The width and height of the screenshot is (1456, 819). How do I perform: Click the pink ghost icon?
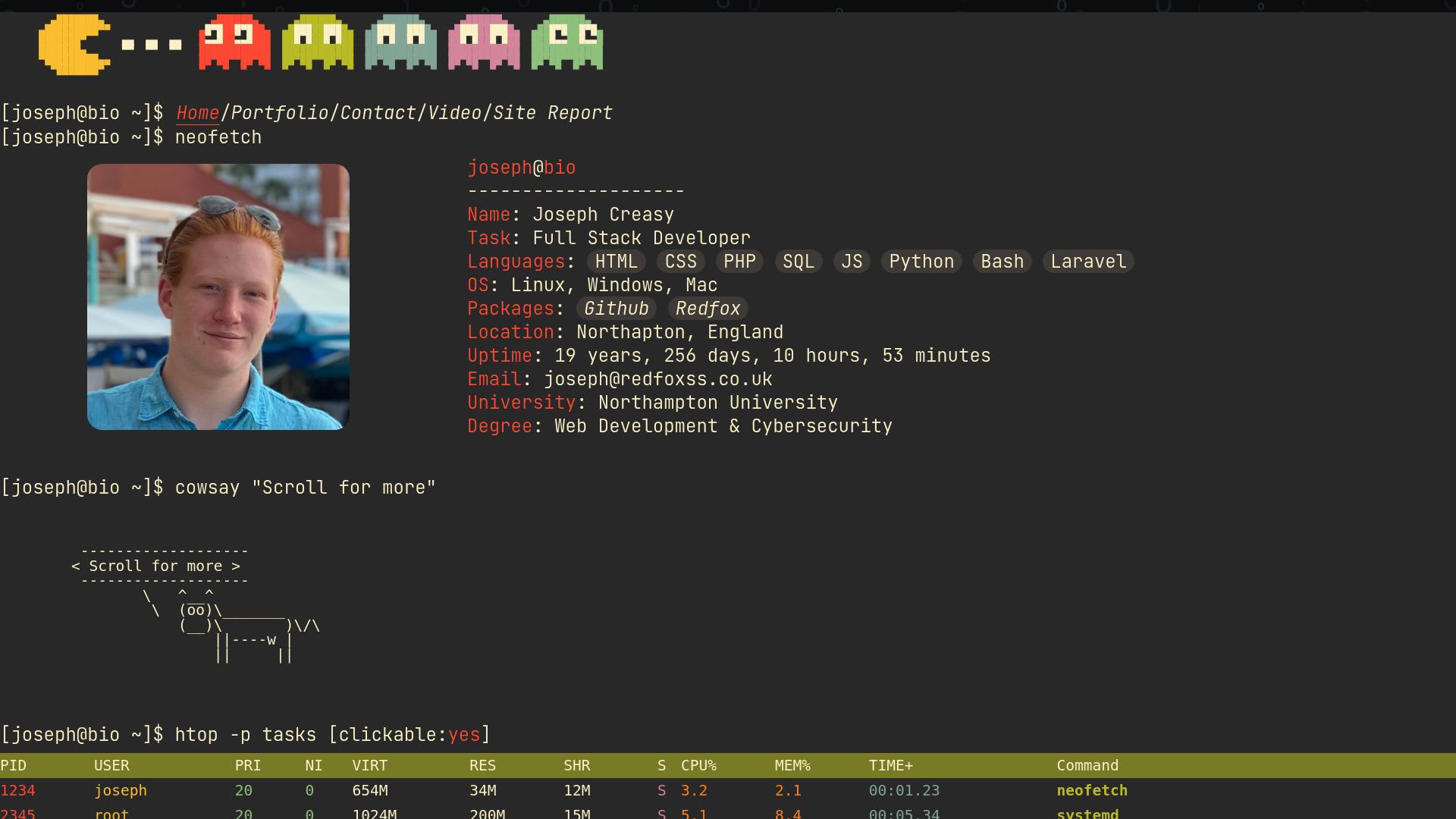click(484, 42)
